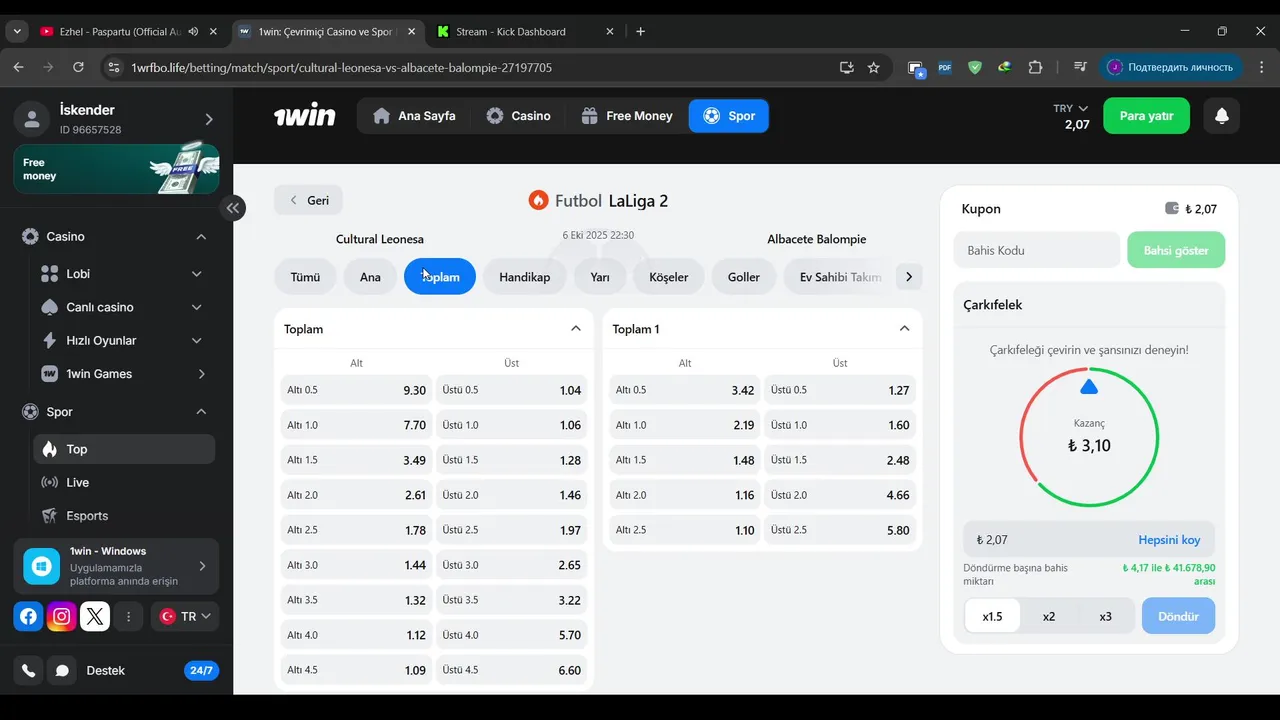Show more social links three-dot icon
The width and height of the screenshot is (1280, 720).
coord(128,617)
